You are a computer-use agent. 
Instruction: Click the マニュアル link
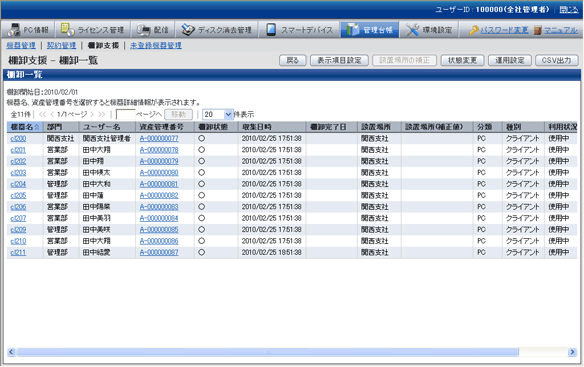pyautogui.click(x=561, y=30)
